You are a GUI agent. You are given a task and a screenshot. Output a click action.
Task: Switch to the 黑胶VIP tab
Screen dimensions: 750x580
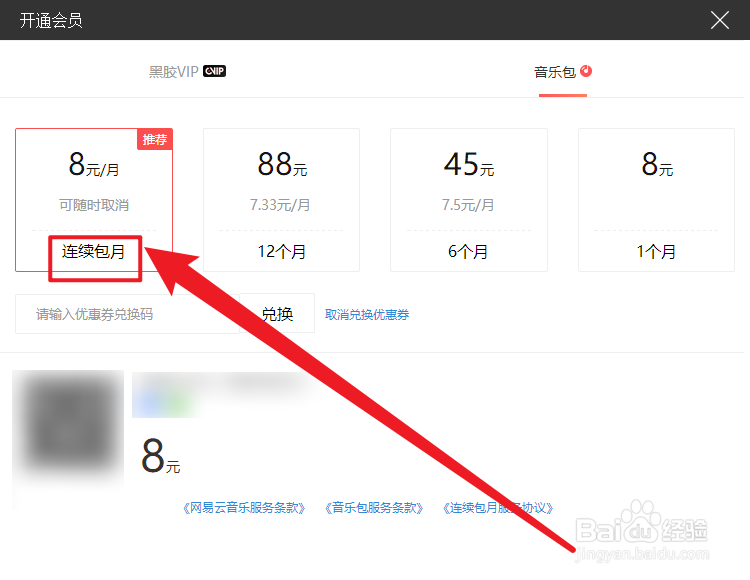(187, 72)
